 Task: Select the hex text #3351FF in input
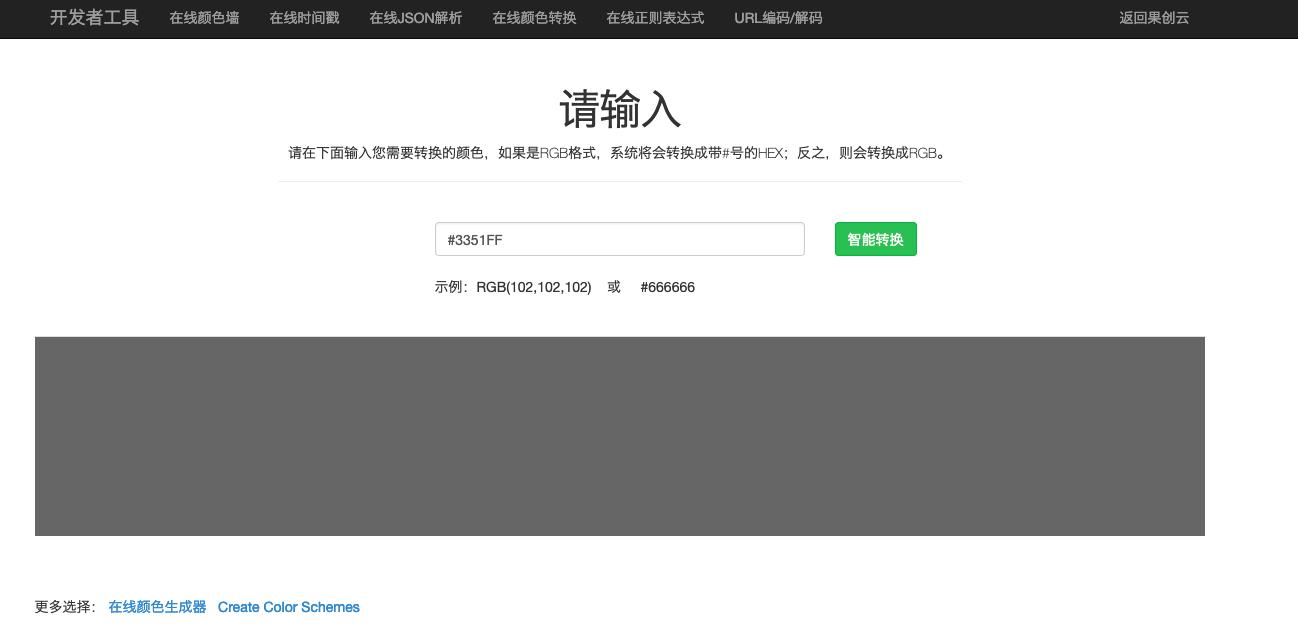(x=475, y=240)
